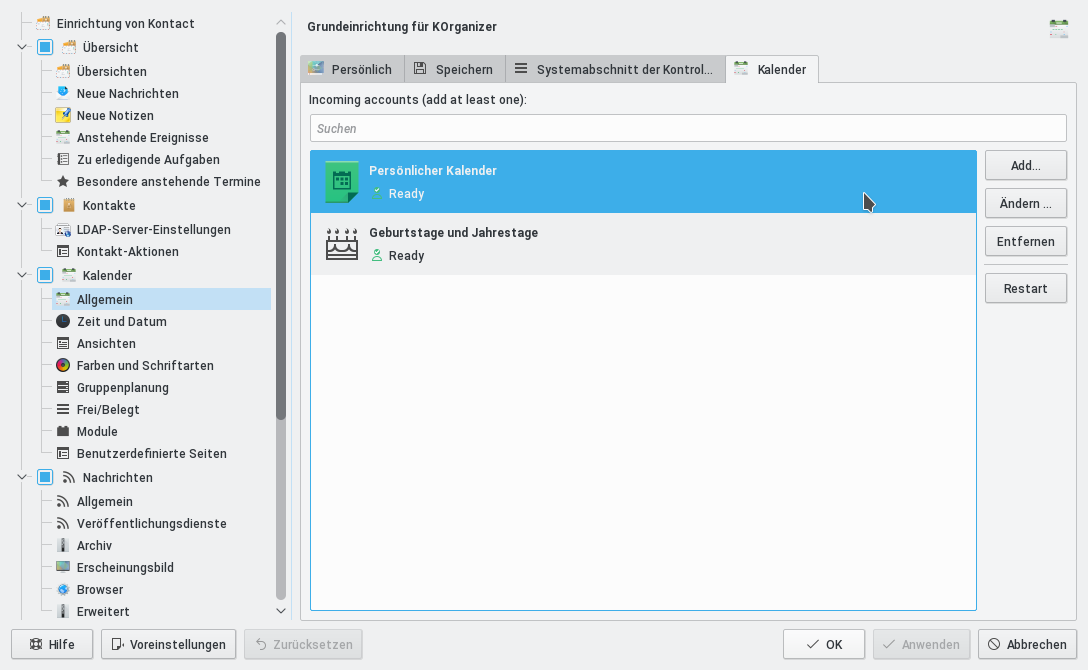Click the Übersichten calendar icon

click(x=63, y=71)
